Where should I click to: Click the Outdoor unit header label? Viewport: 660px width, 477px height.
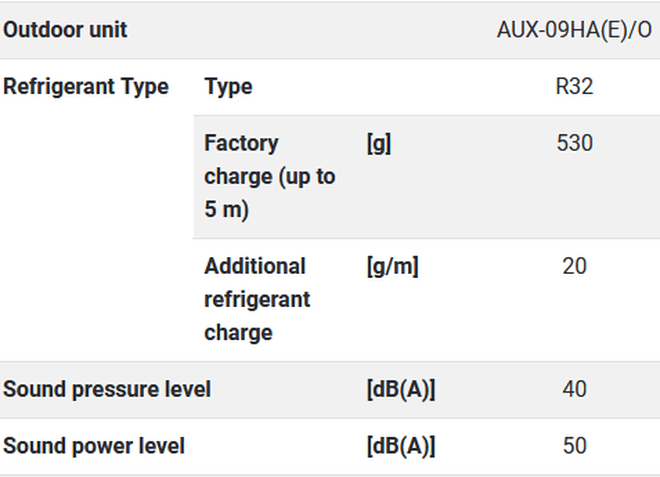(x=65, y=30)
